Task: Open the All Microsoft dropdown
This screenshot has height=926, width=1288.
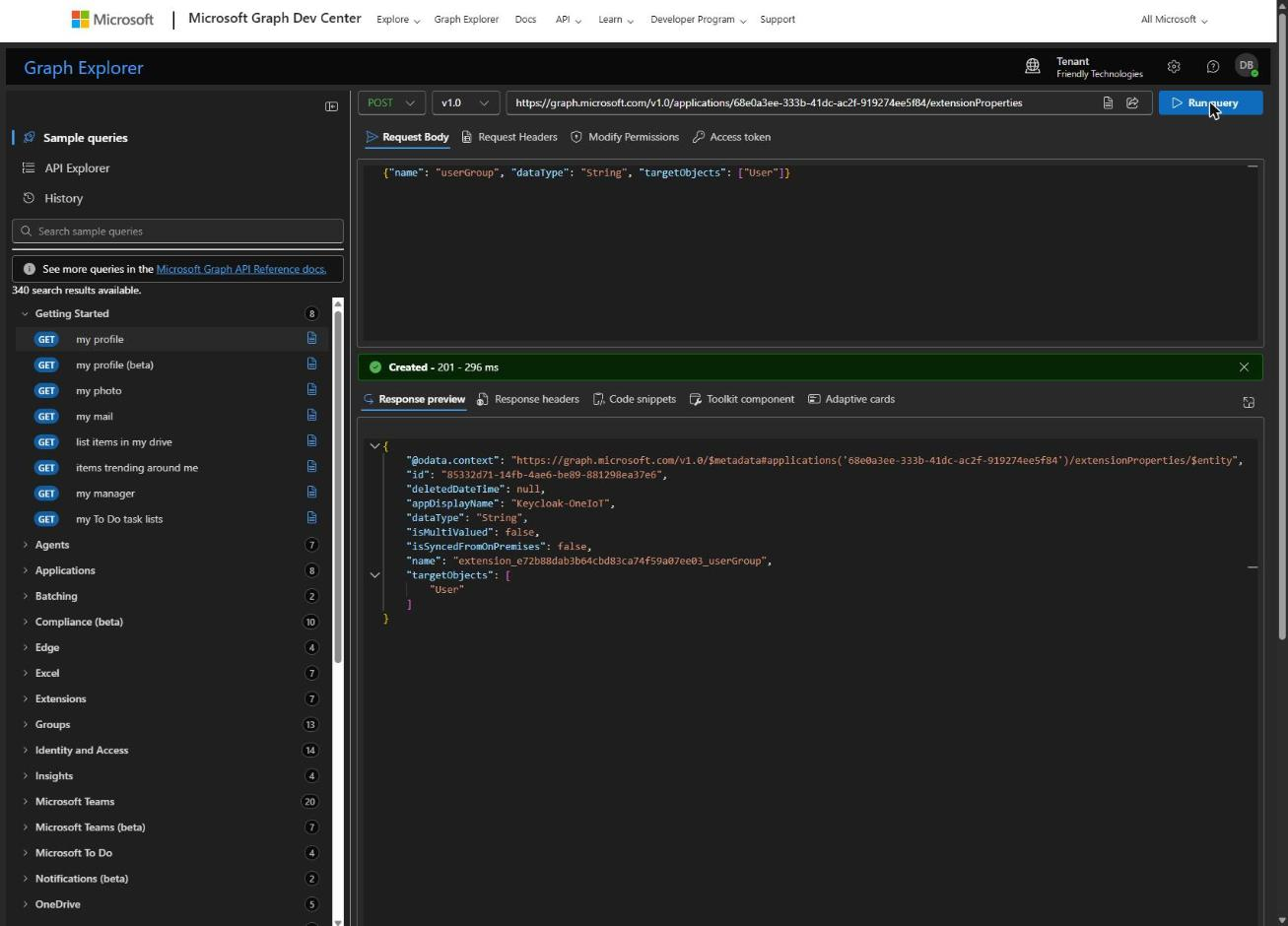Action: 1174,20
